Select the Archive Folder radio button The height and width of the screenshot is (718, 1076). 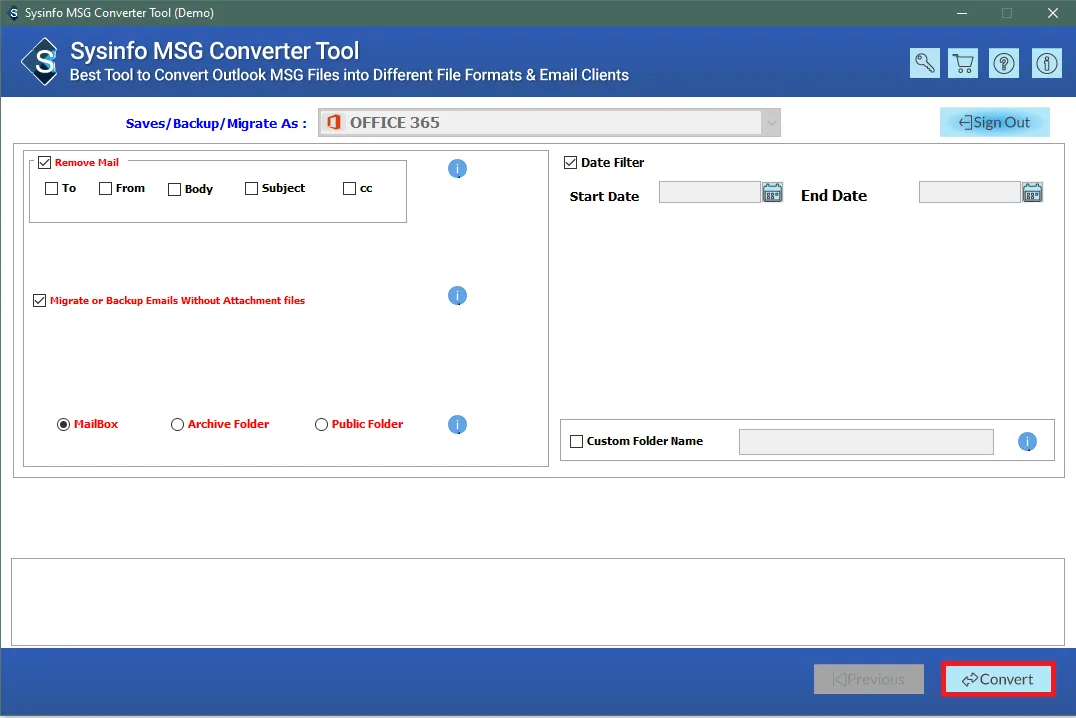[178, 424]
